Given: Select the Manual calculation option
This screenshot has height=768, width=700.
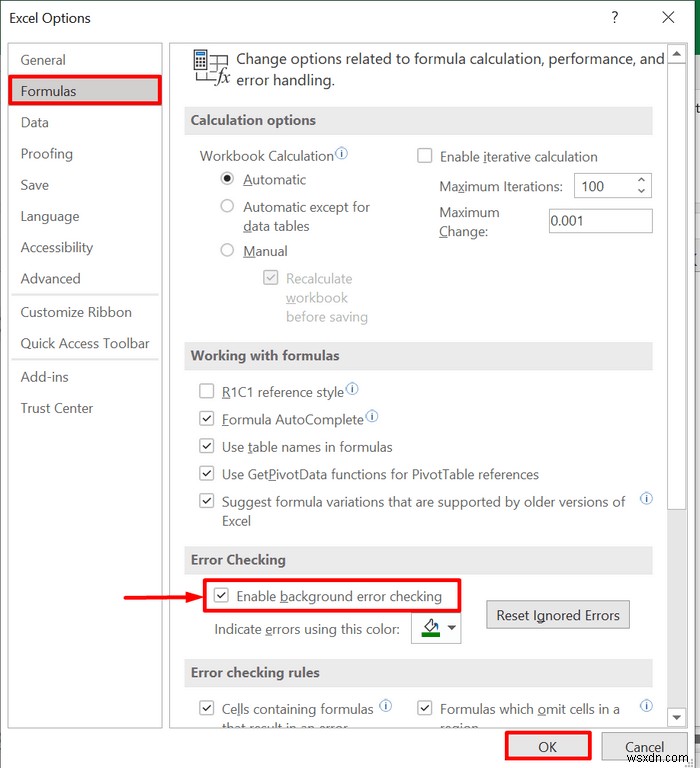Looking at the screenshot, I should pyautogui.click(x=227, y=250).
